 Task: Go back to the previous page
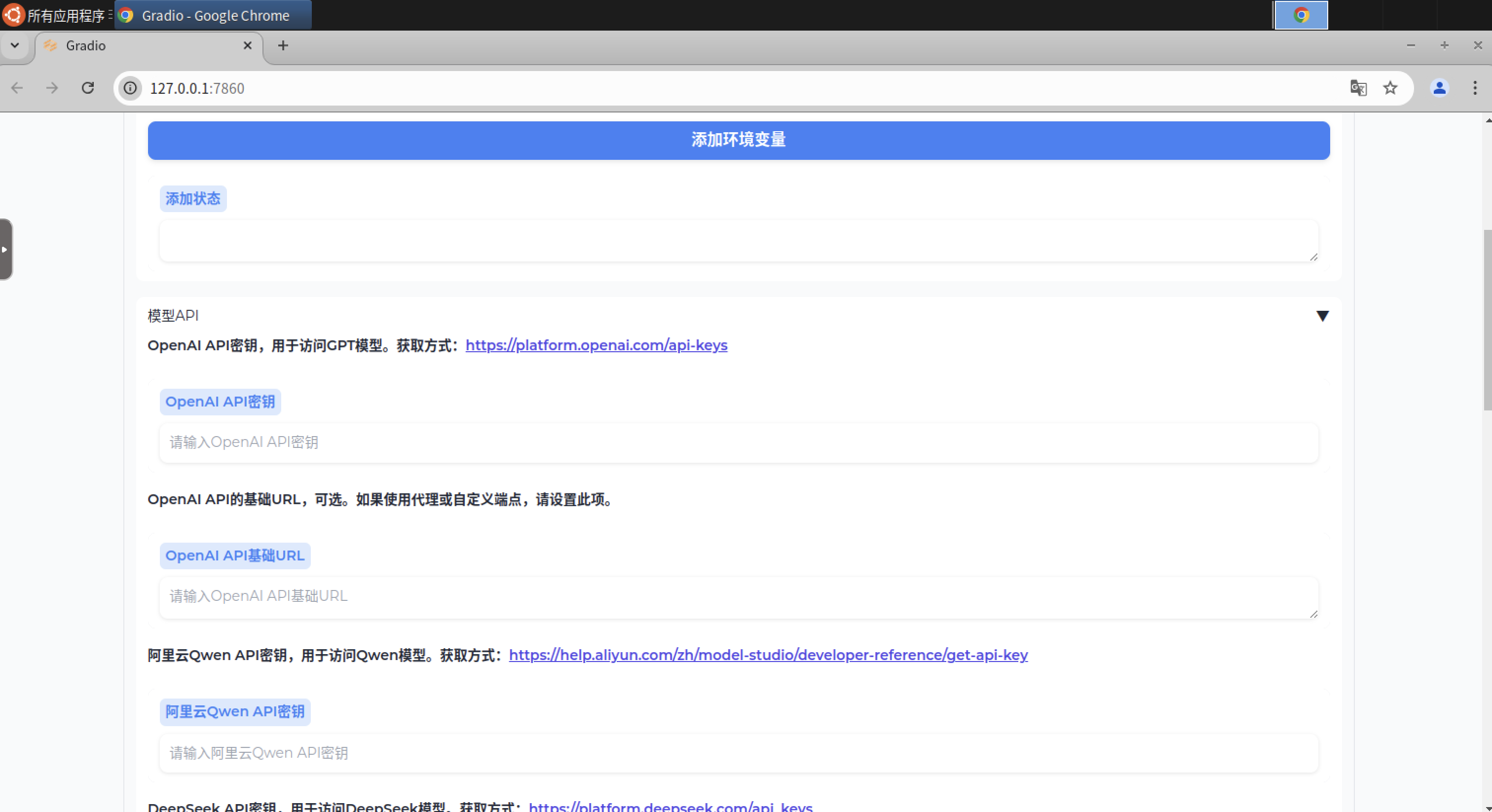pyautogui.click(x=17, y=88)
